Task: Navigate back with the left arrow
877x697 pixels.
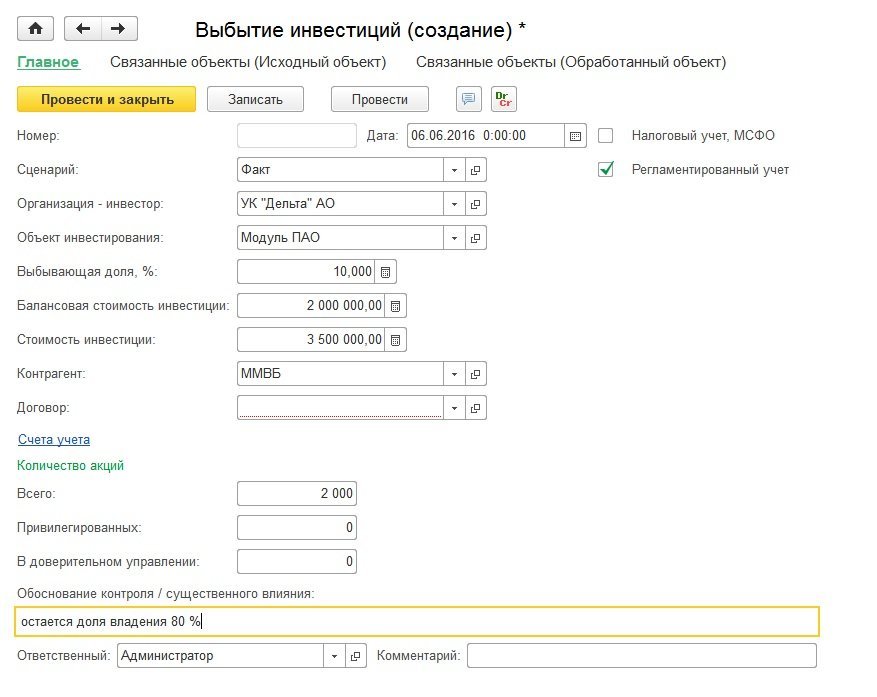Action: pyautogui.click(x=83, y=29)
